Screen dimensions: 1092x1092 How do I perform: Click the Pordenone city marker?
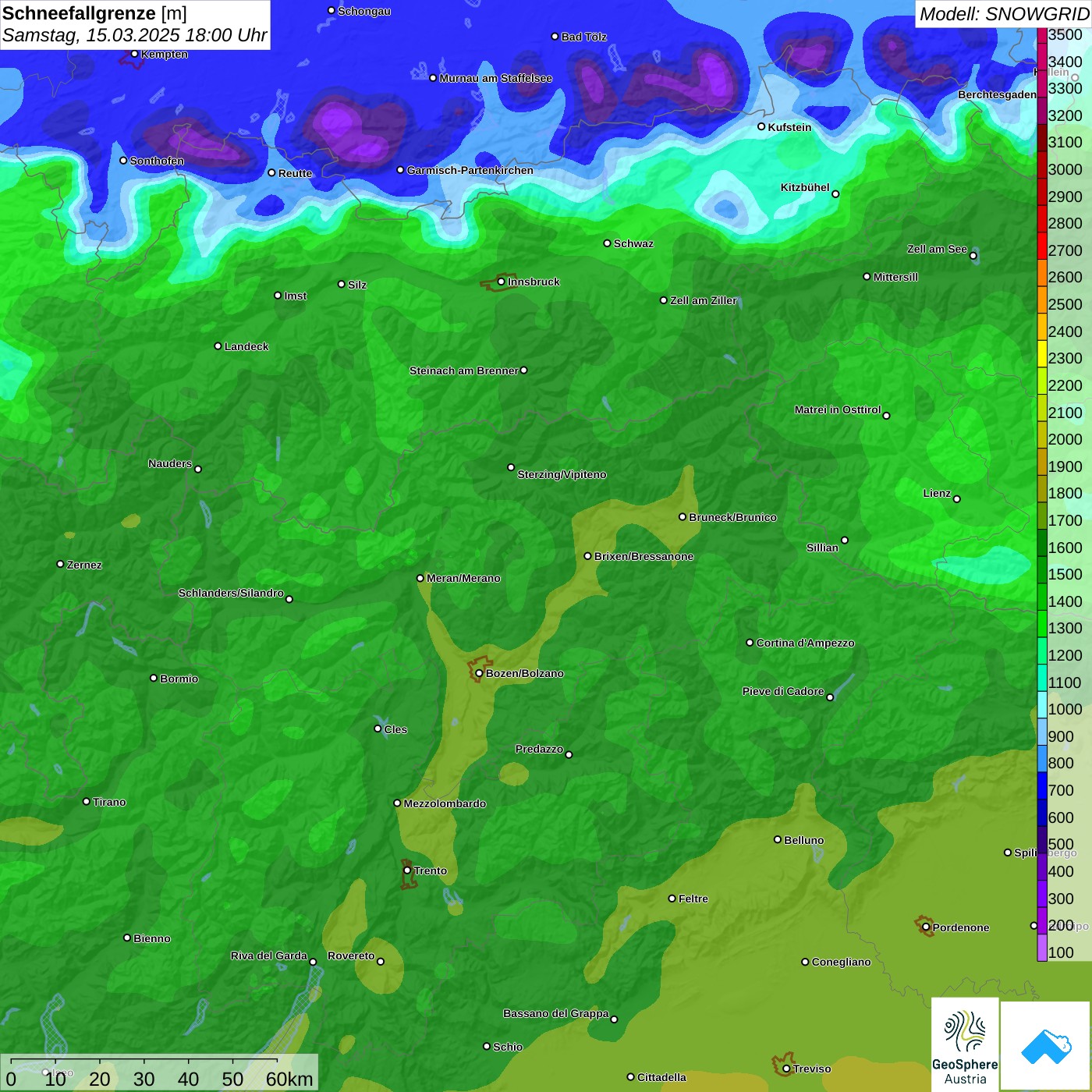point(926,927)
